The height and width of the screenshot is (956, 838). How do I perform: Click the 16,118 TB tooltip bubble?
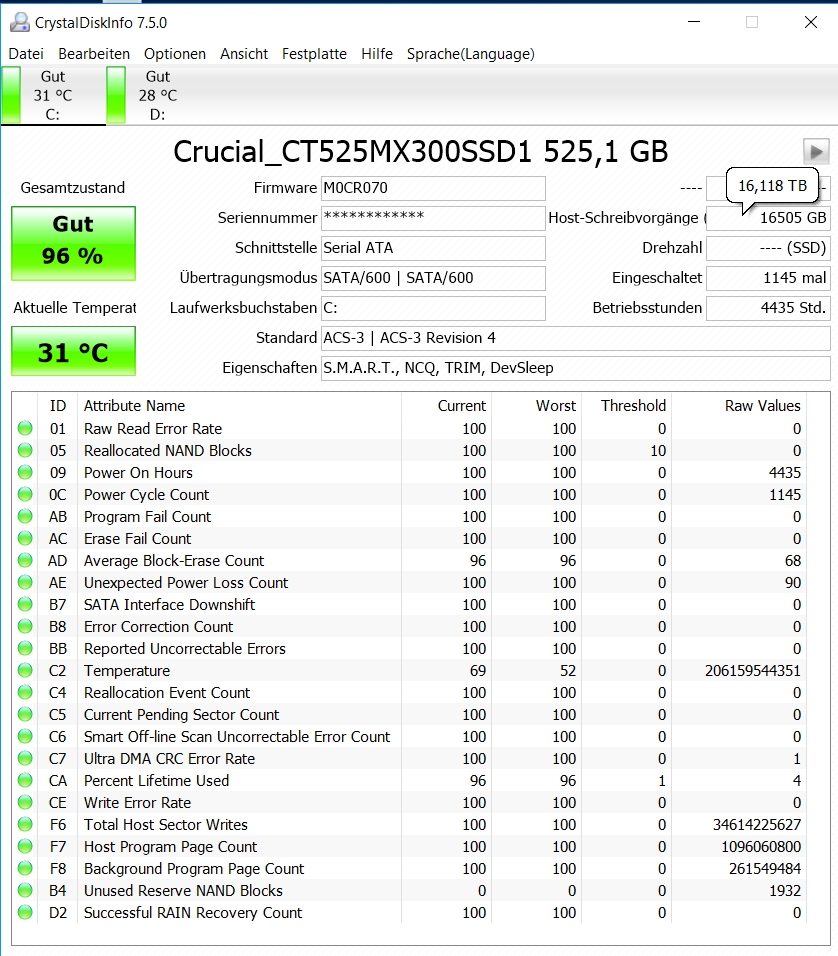click(x=772, y=185)
